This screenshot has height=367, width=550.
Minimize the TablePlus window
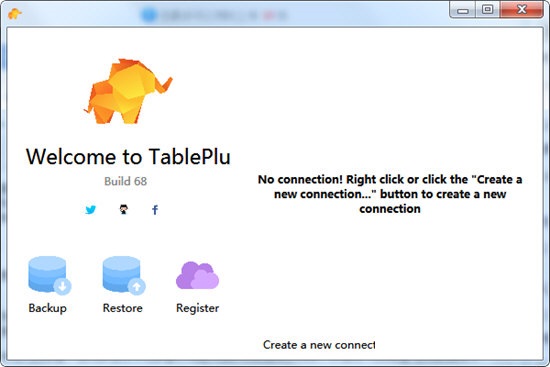point(463,10)
